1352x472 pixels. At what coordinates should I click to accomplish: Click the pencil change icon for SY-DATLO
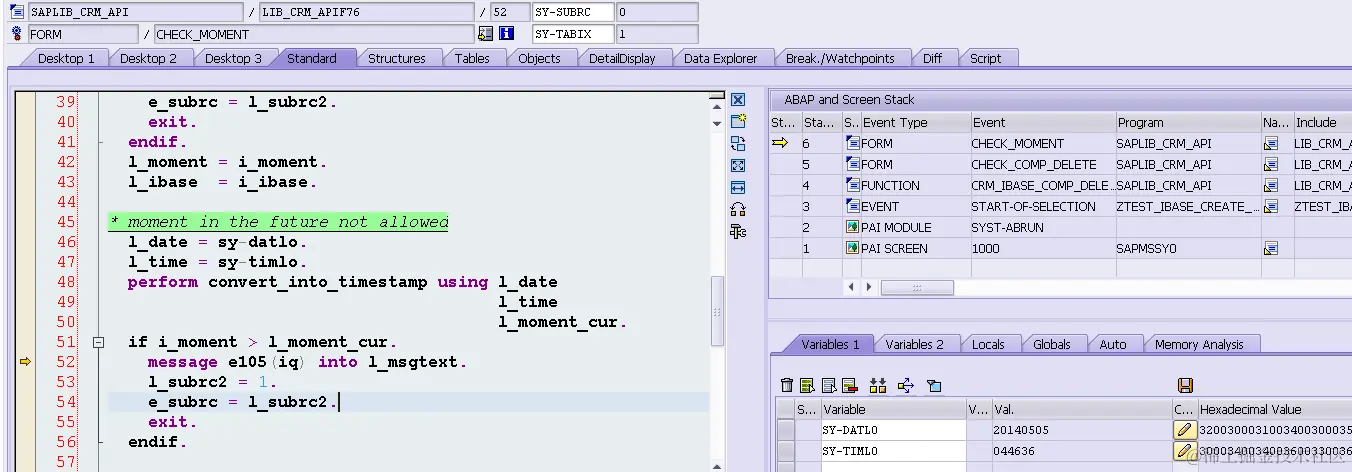tap(1185, 429)
